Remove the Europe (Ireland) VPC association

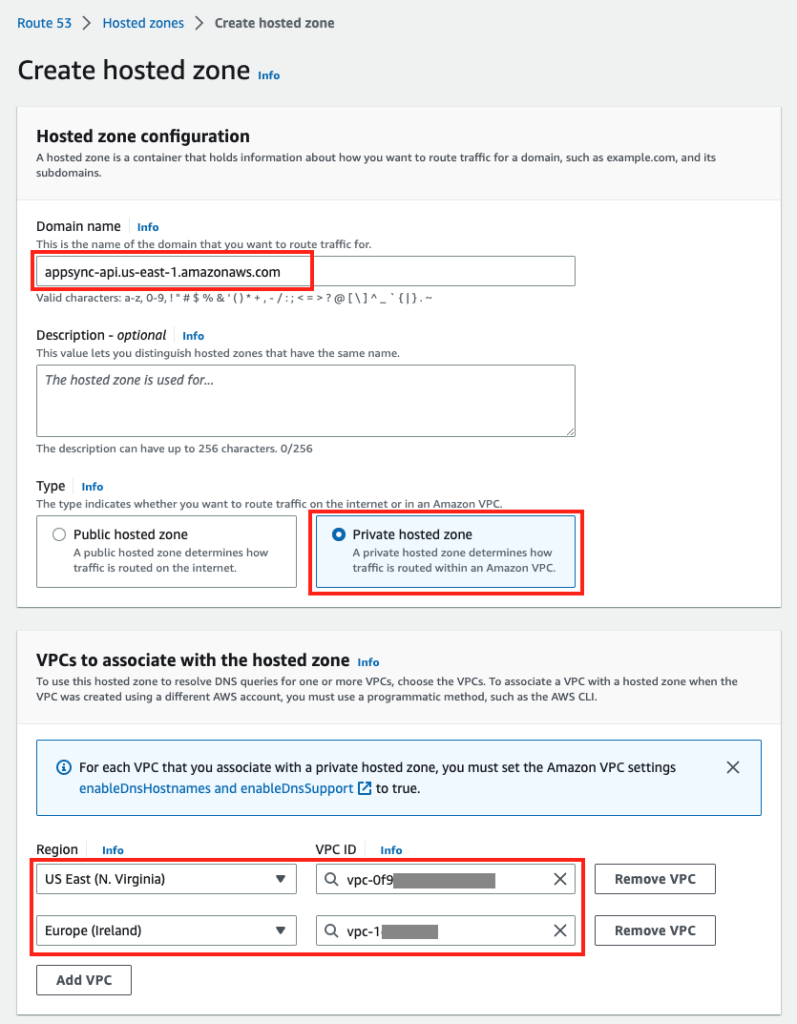pyautogui.click(x=654, y=930)
